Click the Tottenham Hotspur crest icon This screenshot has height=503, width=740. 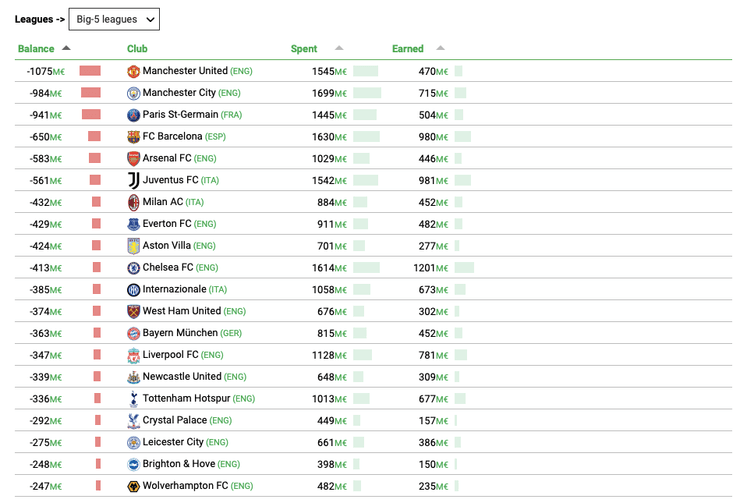click(x=134, y=399)
